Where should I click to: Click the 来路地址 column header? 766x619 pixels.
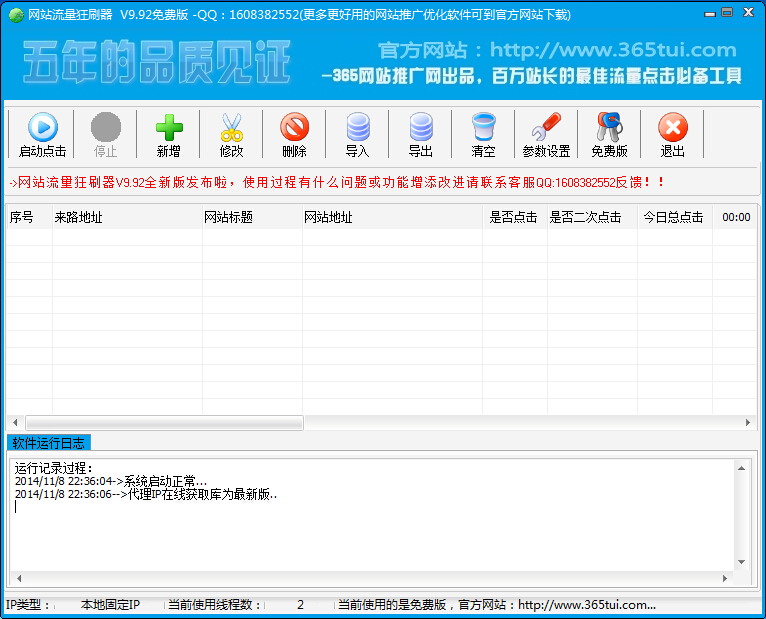click(x=127, y=217)
